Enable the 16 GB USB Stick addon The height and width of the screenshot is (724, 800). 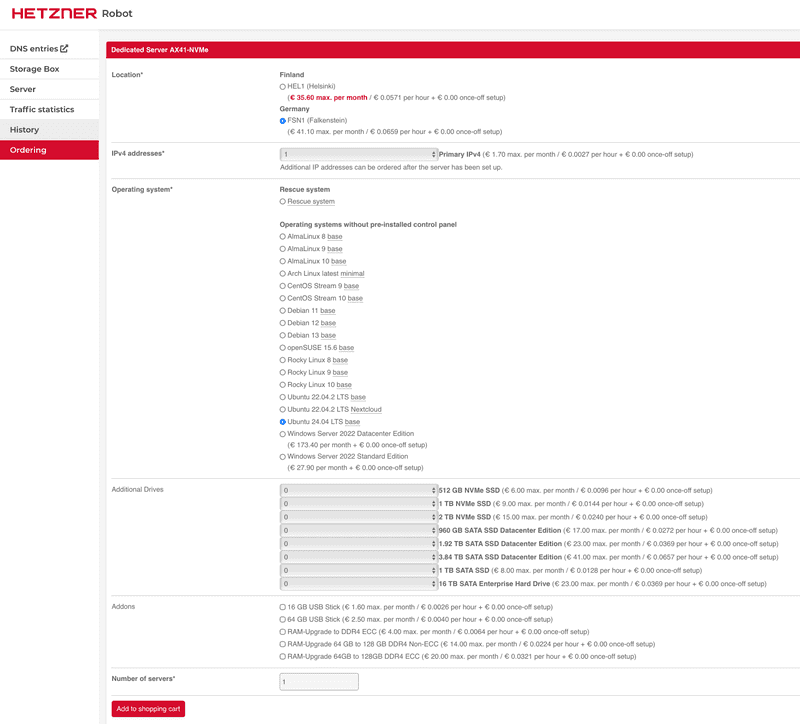283,607
